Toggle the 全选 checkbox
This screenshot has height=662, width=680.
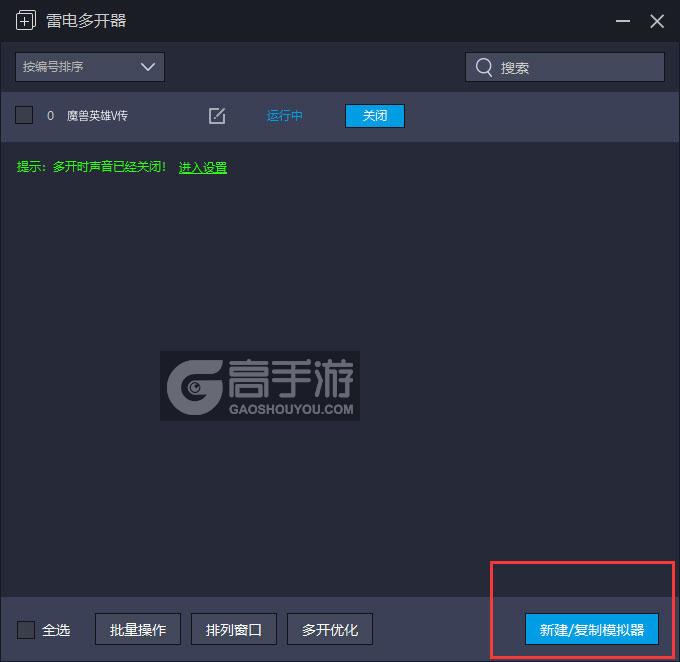[x=26, y=630]
